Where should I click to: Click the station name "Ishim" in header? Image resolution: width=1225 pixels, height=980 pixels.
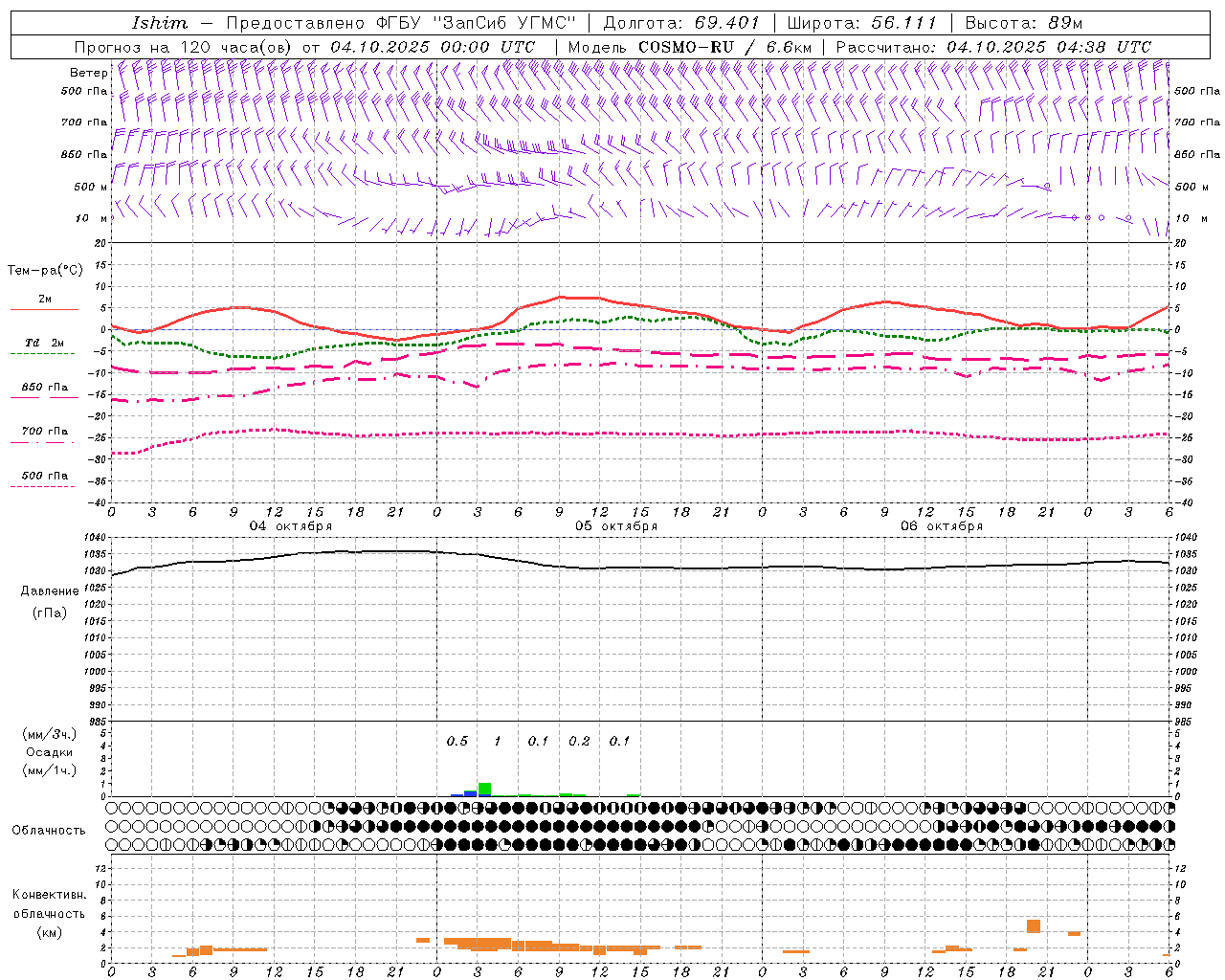coord(160,23)
